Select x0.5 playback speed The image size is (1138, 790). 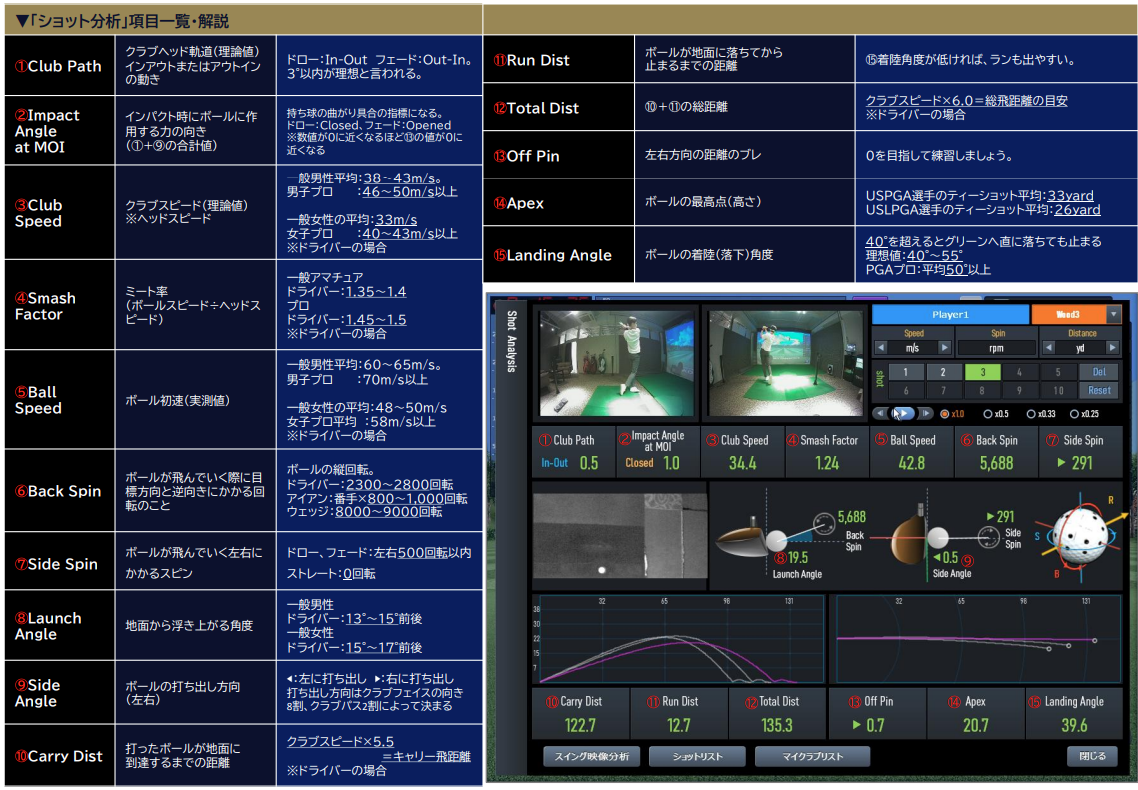(x=990, y=413)
